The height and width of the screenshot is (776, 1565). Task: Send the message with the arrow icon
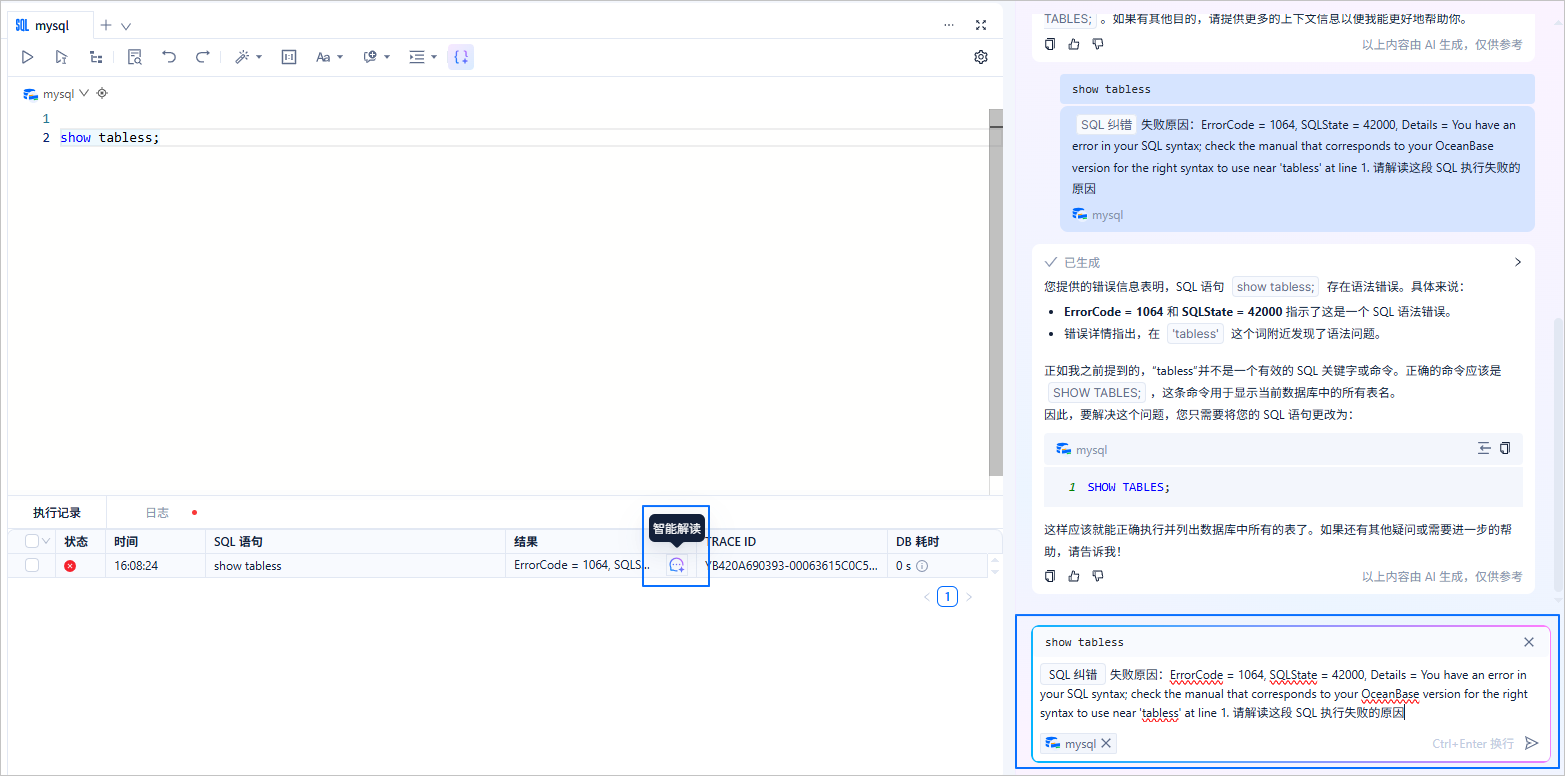(1531, 743)
